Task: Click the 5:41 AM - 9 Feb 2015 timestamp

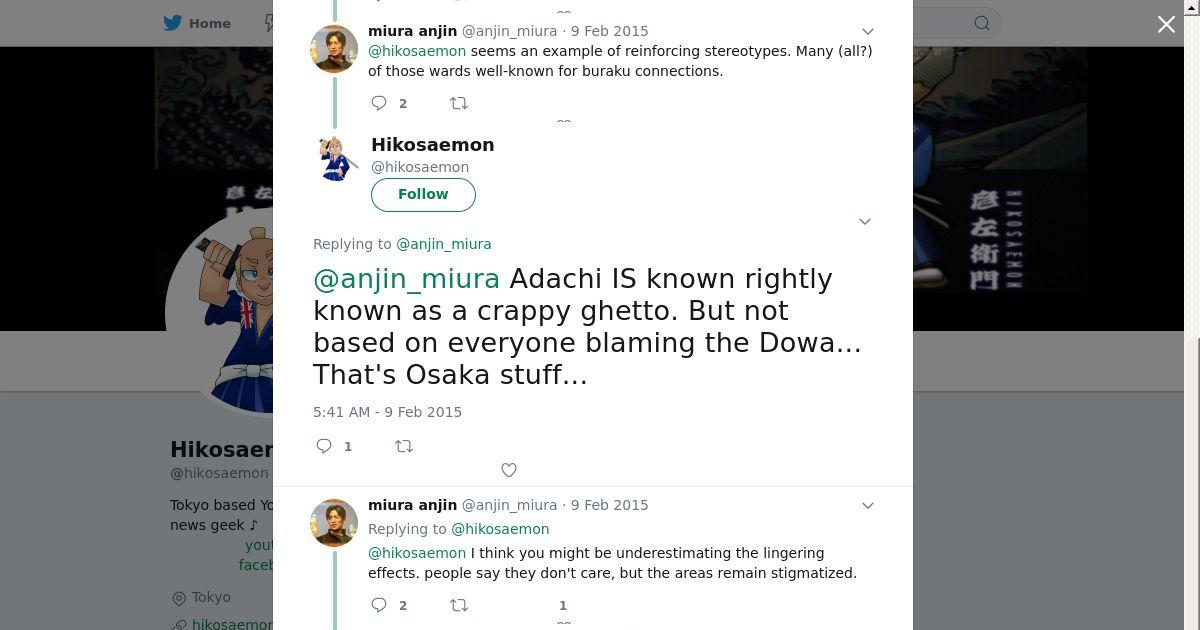Action: point(387,412)
